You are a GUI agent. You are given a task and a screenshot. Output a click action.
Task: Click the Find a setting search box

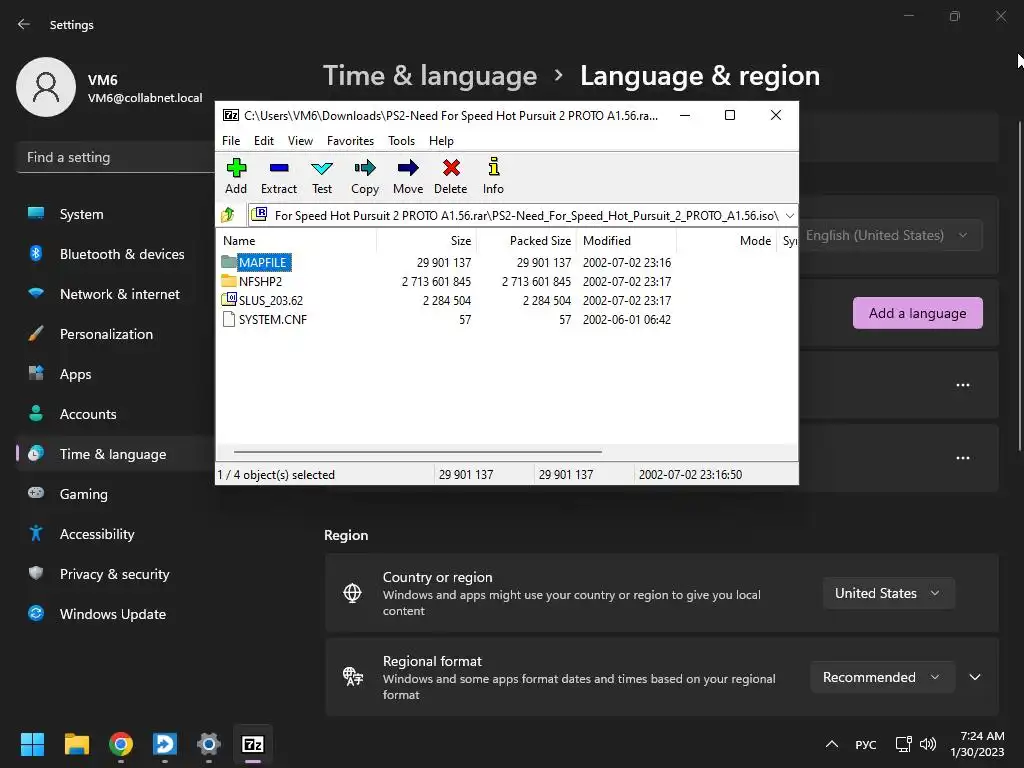[116, 157]
